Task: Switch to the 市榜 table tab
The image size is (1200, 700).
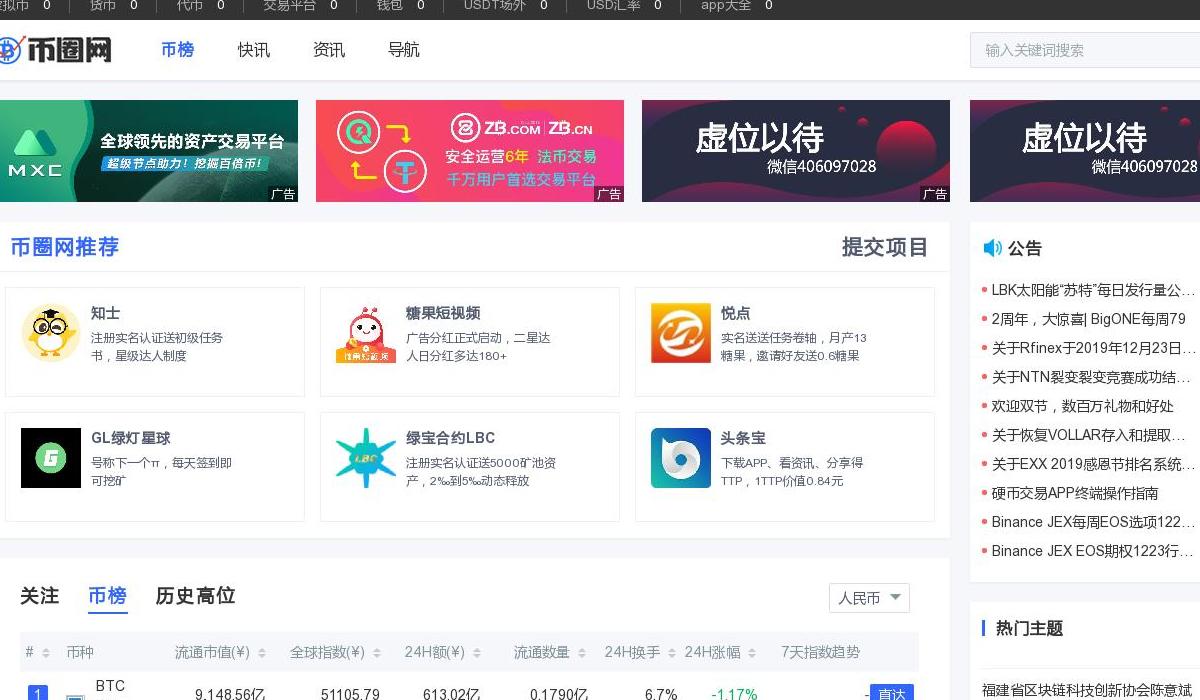Action: click(107, 596)
